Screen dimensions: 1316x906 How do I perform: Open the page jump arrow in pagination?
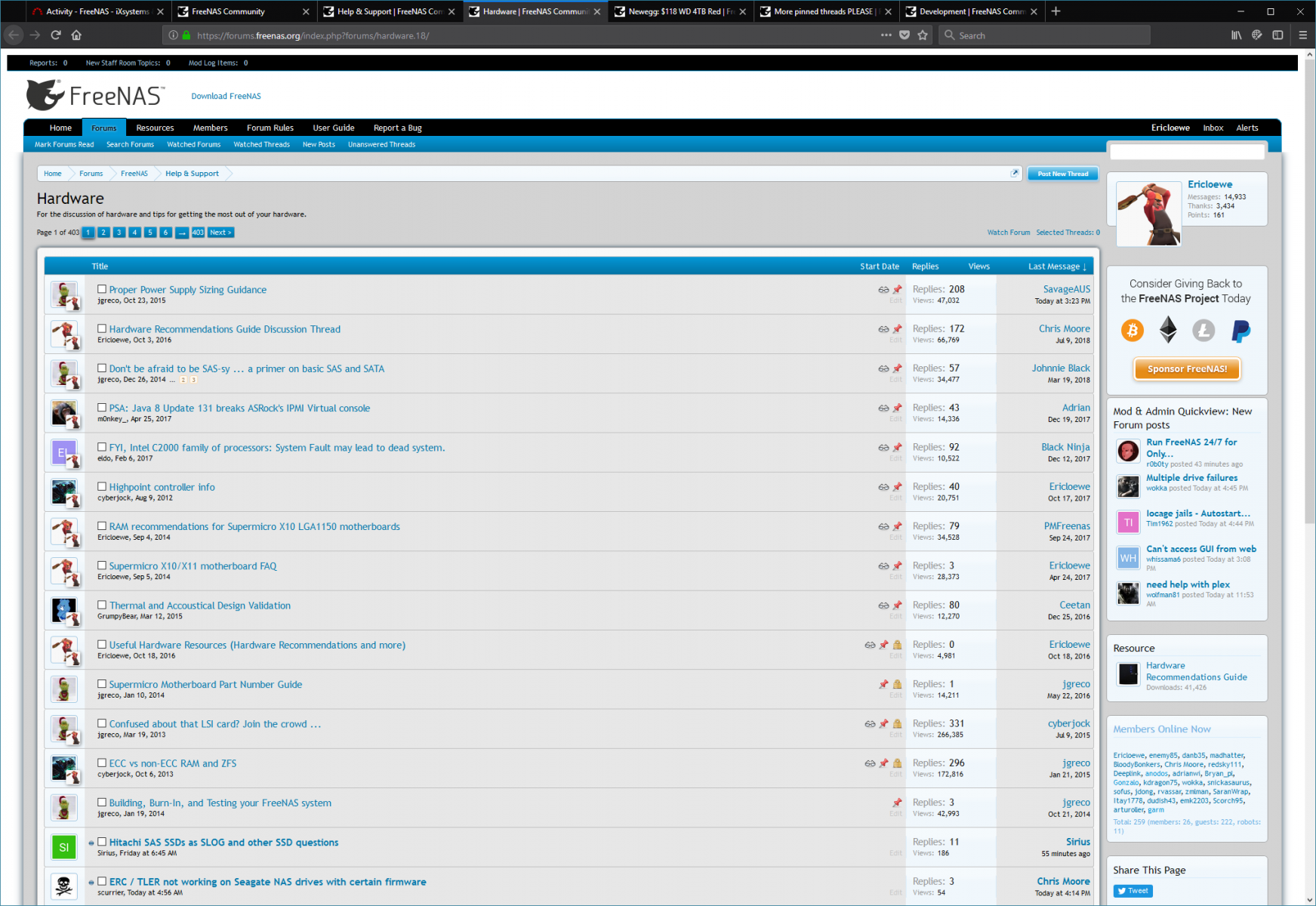(181, 233)
